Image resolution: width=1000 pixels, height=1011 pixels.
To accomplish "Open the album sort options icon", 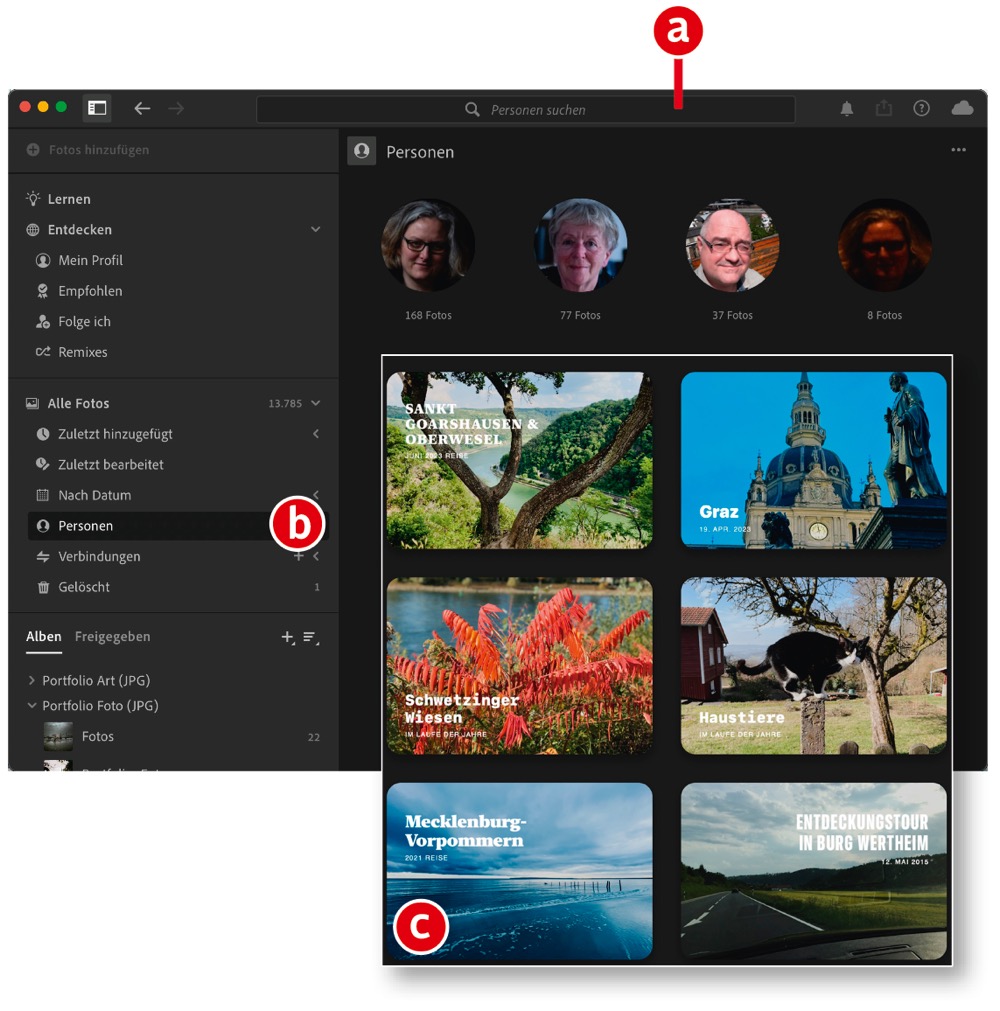I will click(311, 637).
